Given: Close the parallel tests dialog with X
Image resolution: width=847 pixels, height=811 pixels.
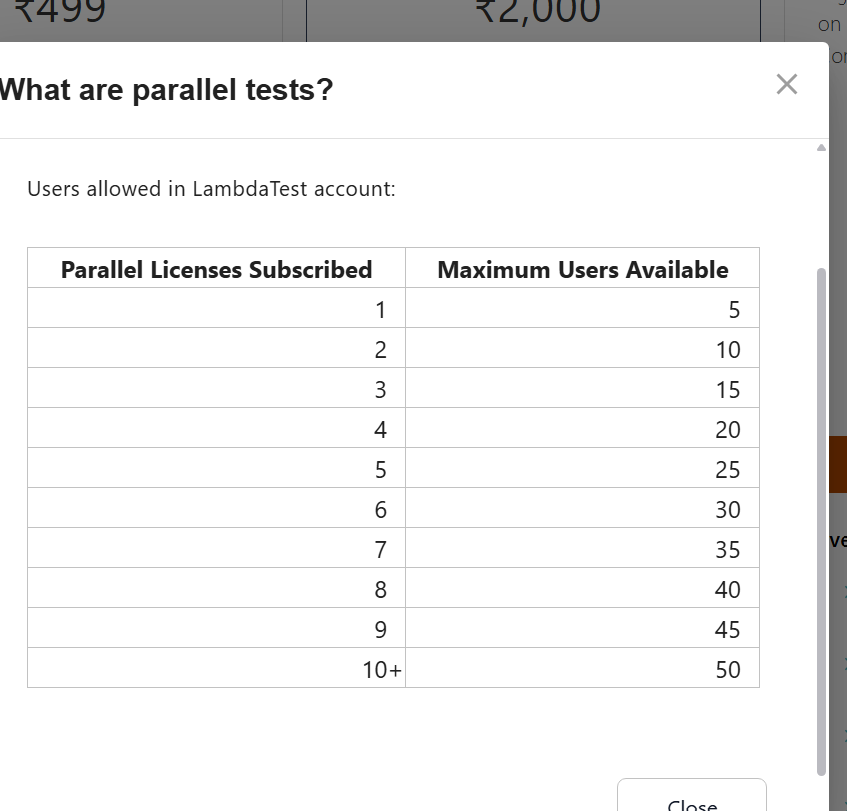Looking at the screenshot, I should [786, 84].
